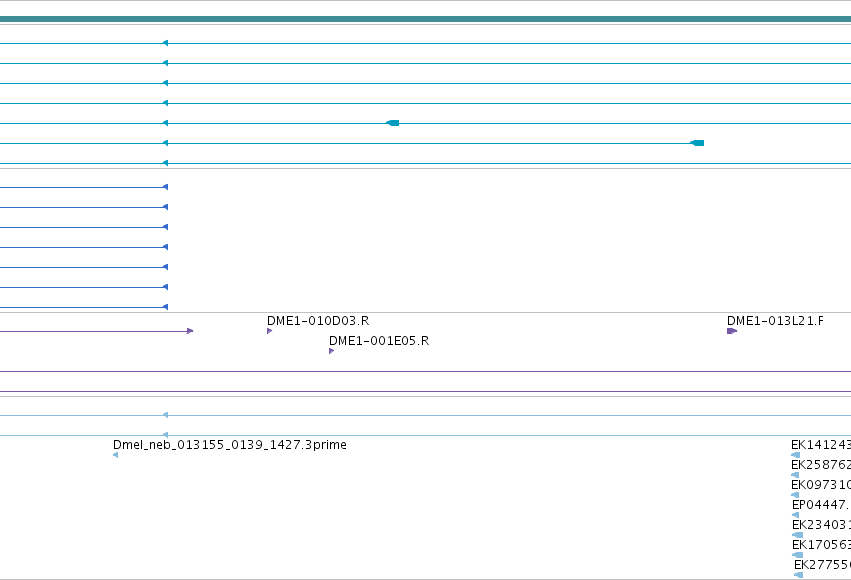This screenshot has width=851, height=580.
Task: Select the EK097310 label
Action: pos(821,485)
